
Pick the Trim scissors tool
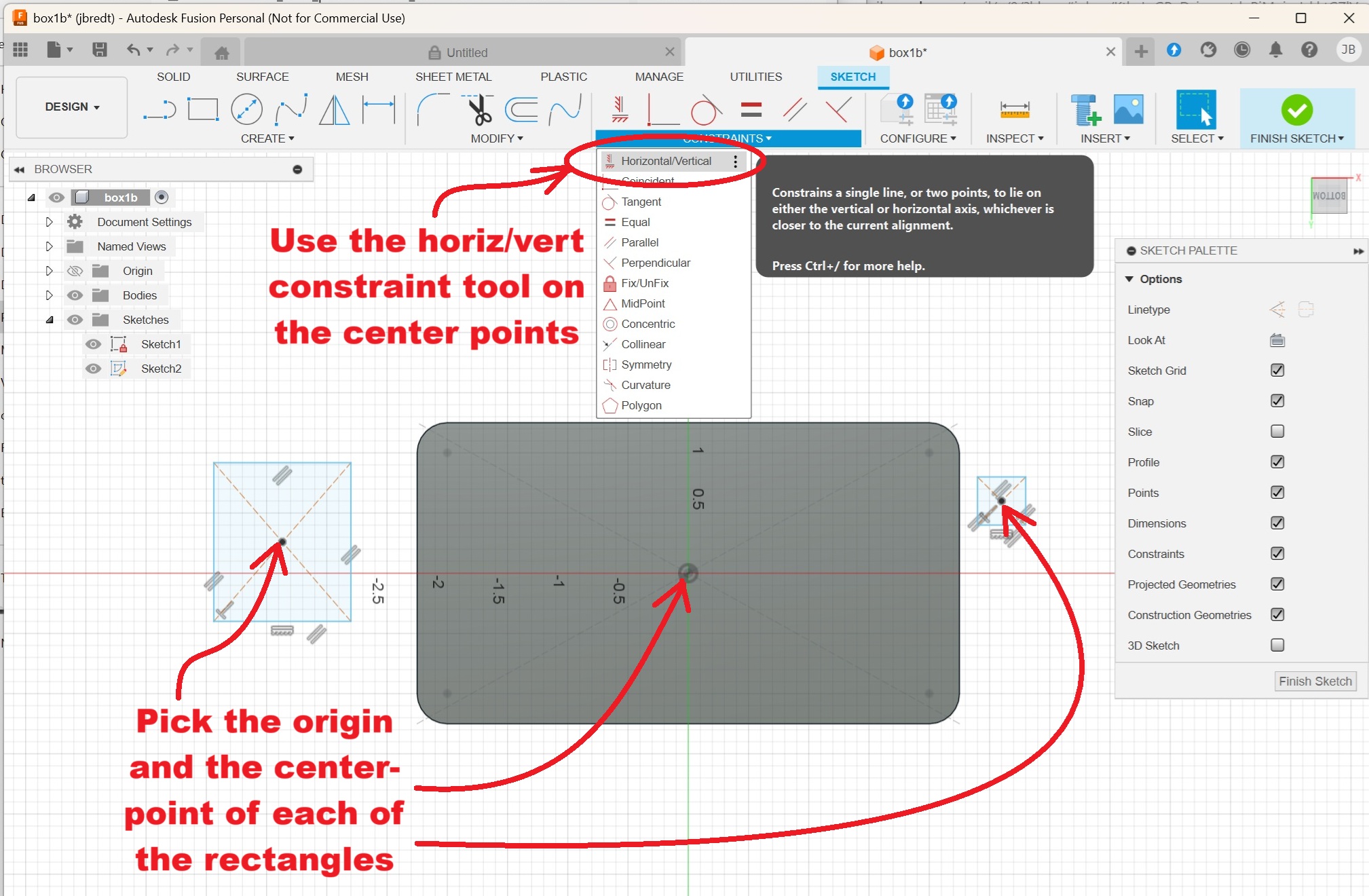tap(480, 109)
